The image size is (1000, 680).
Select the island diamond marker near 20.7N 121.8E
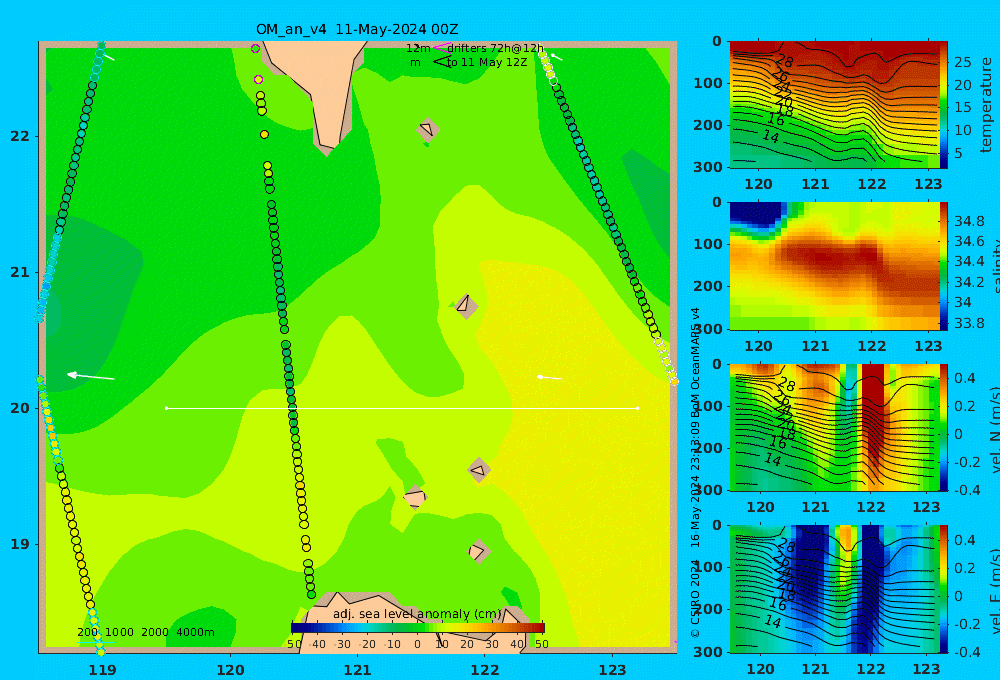point(466,305)
